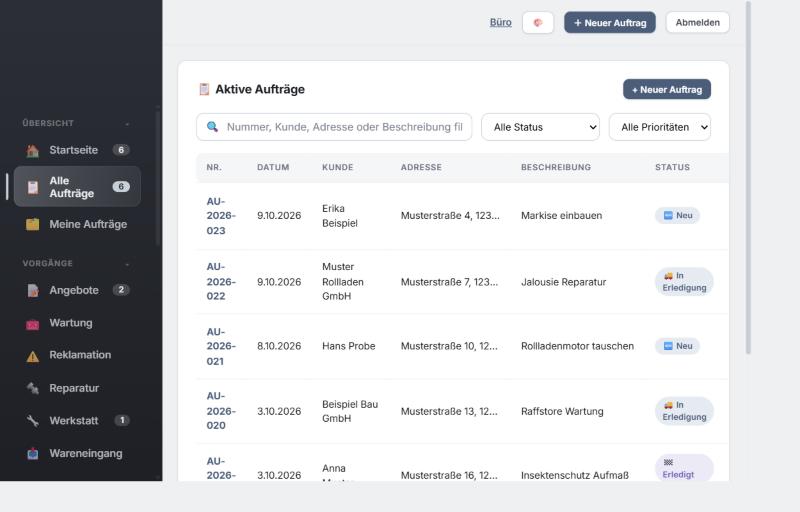800x512 pixels.
Task: Open order AU-2026-021 link
Action: coord(221,346)
